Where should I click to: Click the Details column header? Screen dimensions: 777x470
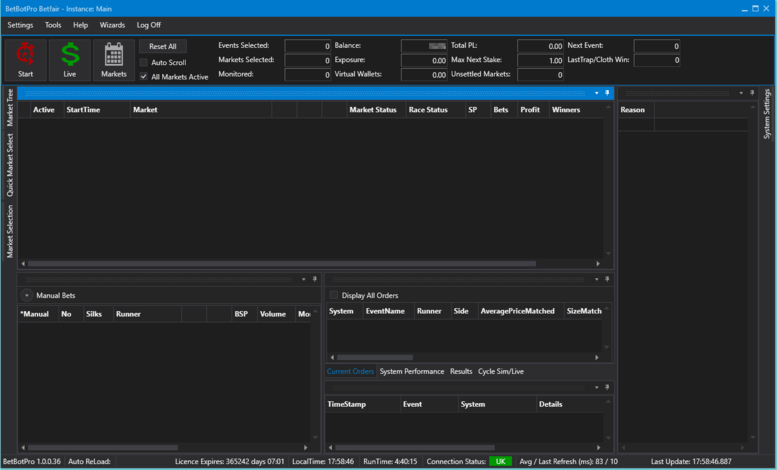tap(570, 405)
